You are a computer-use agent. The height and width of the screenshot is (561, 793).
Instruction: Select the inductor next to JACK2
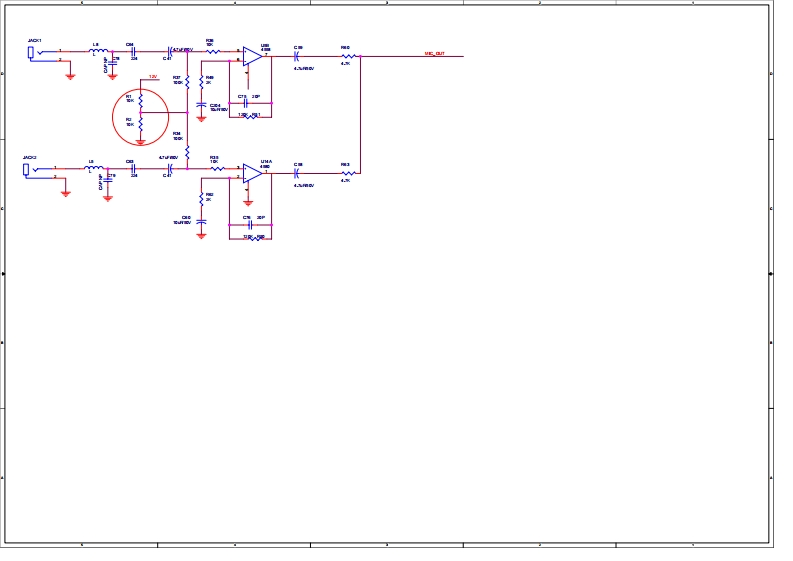93,167
